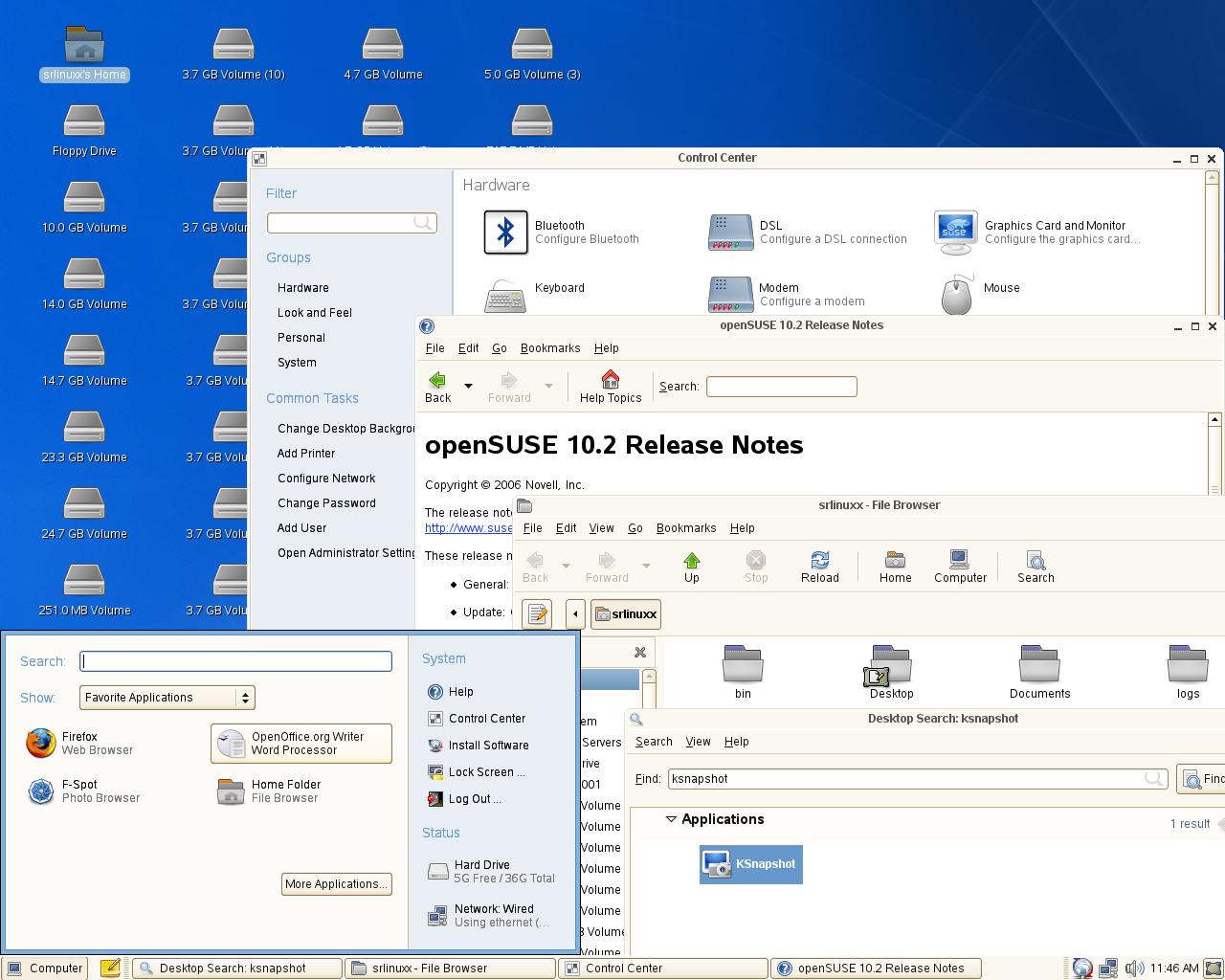Reload the File Browser view
This screenshot has width=1225, height=980.
pos(819,567)
